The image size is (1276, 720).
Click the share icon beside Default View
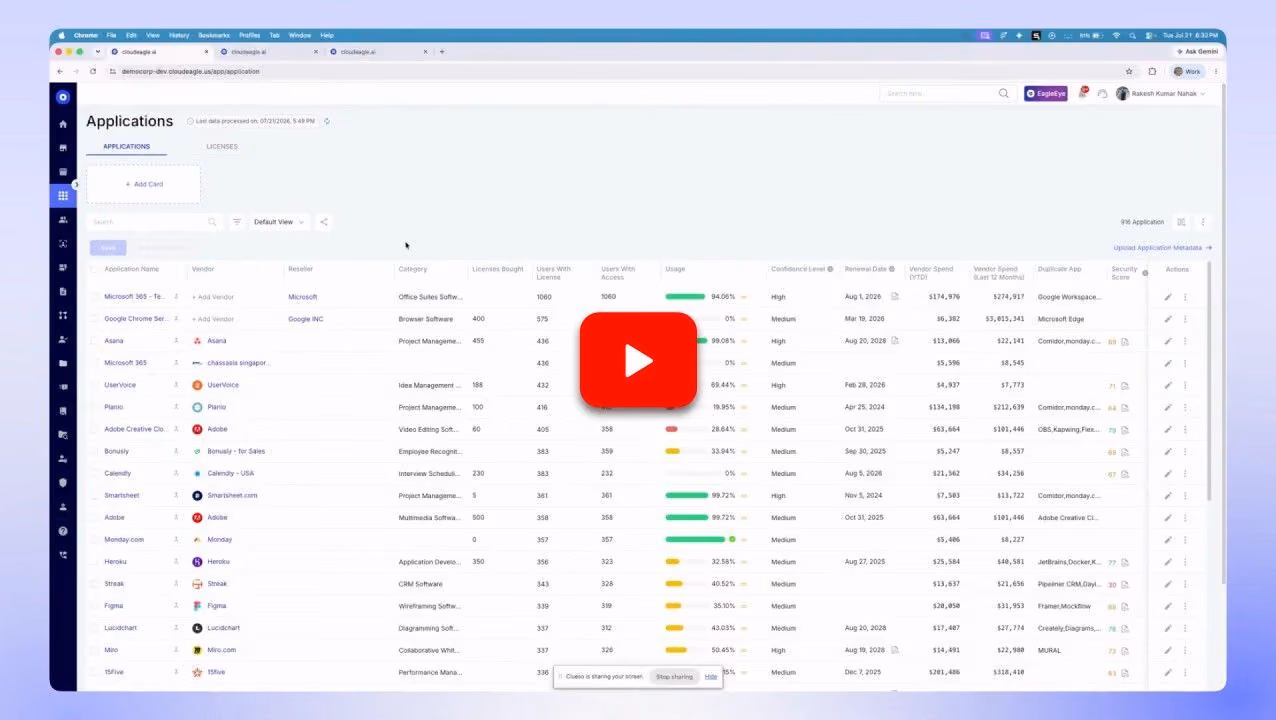[x=324, y=222]
